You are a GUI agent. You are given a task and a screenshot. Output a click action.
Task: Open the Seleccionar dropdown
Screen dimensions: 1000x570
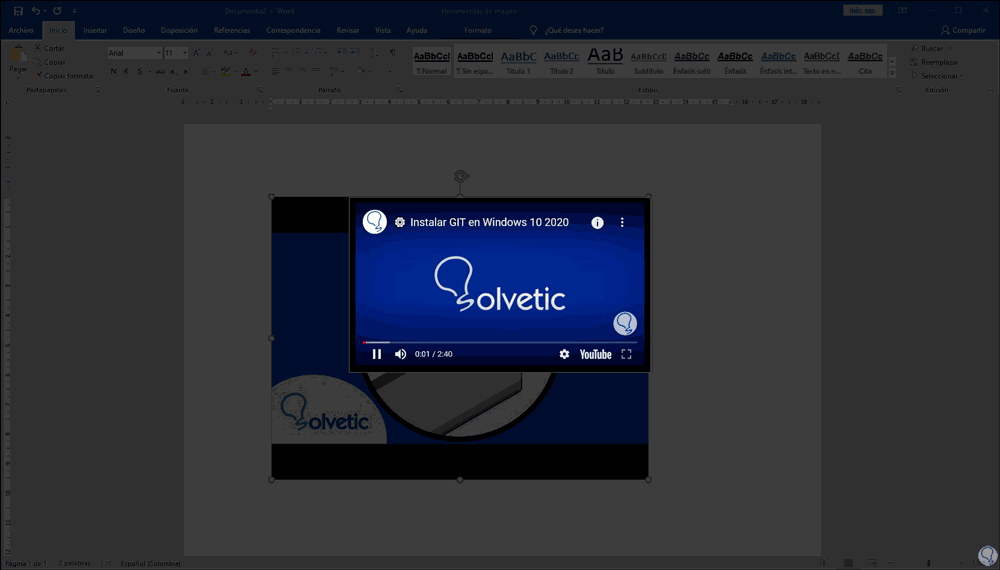(x=937, y=76)
